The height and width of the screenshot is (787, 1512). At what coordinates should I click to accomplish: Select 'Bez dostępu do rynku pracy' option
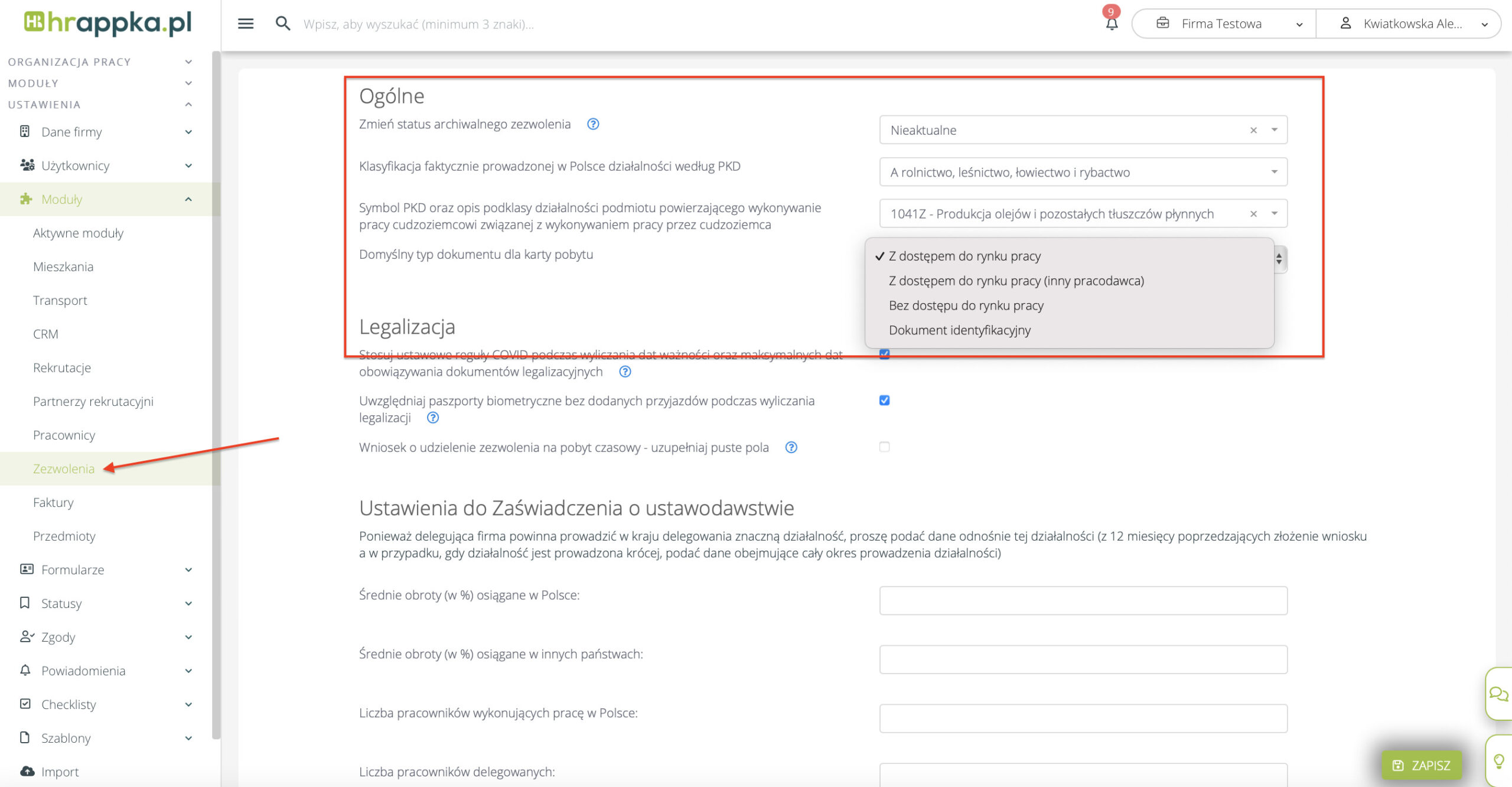[x=966, y=305]
